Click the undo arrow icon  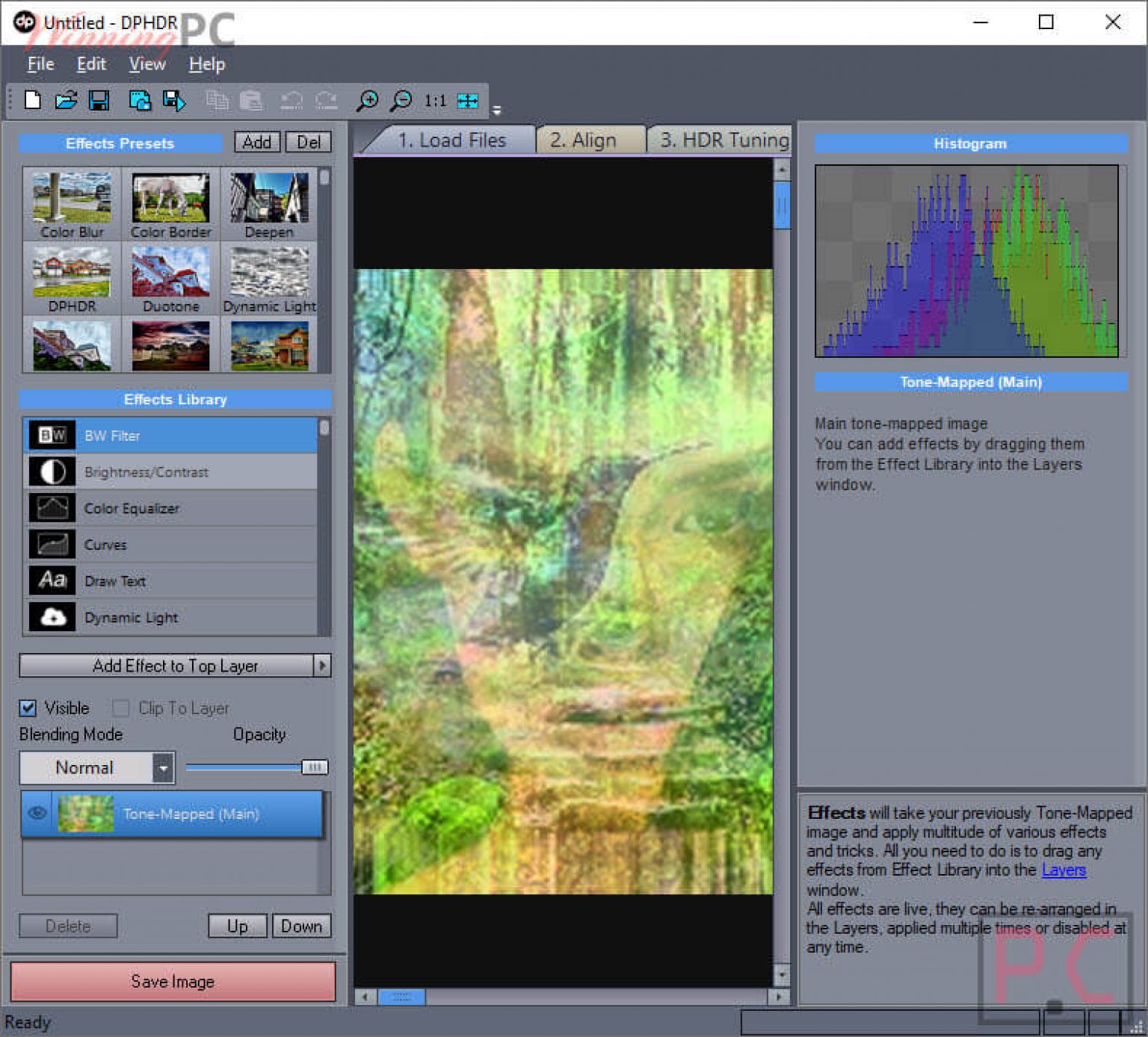coord(291,100)
